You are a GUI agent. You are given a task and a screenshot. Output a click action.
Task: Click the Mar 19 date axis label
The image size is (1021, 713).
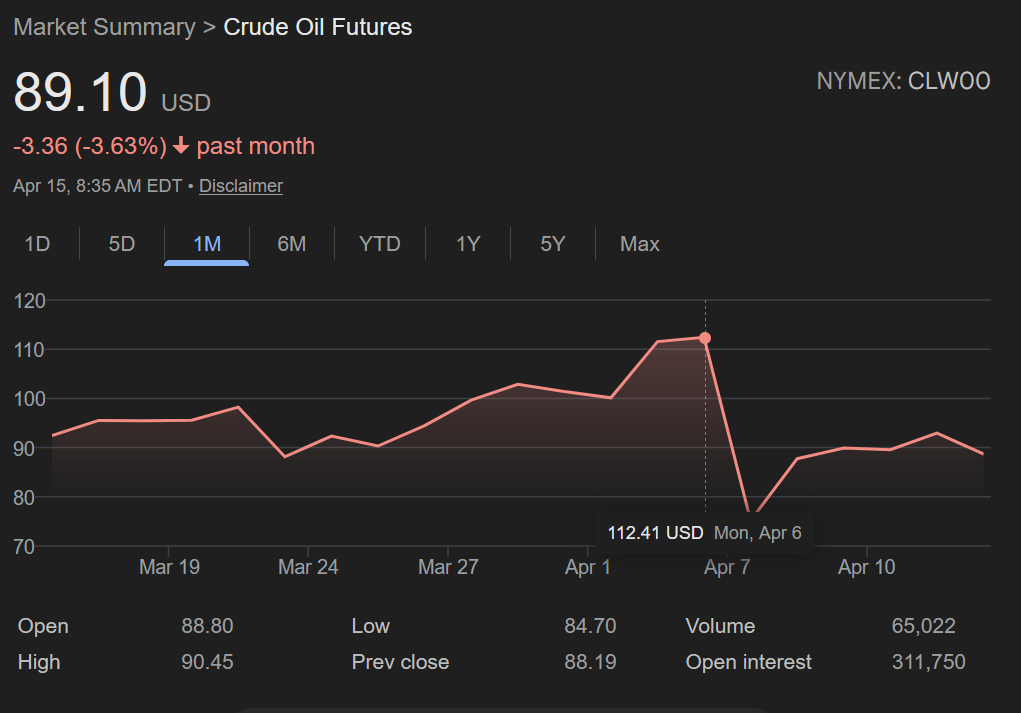pyautogui.click(x=169, y=567)
